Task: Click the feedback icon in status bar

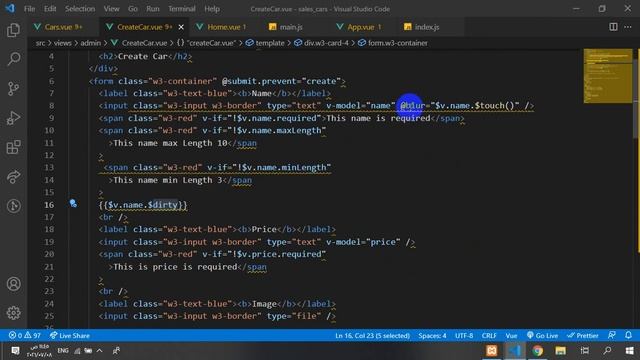Action: pyautogui.click(x=611, y=336)
